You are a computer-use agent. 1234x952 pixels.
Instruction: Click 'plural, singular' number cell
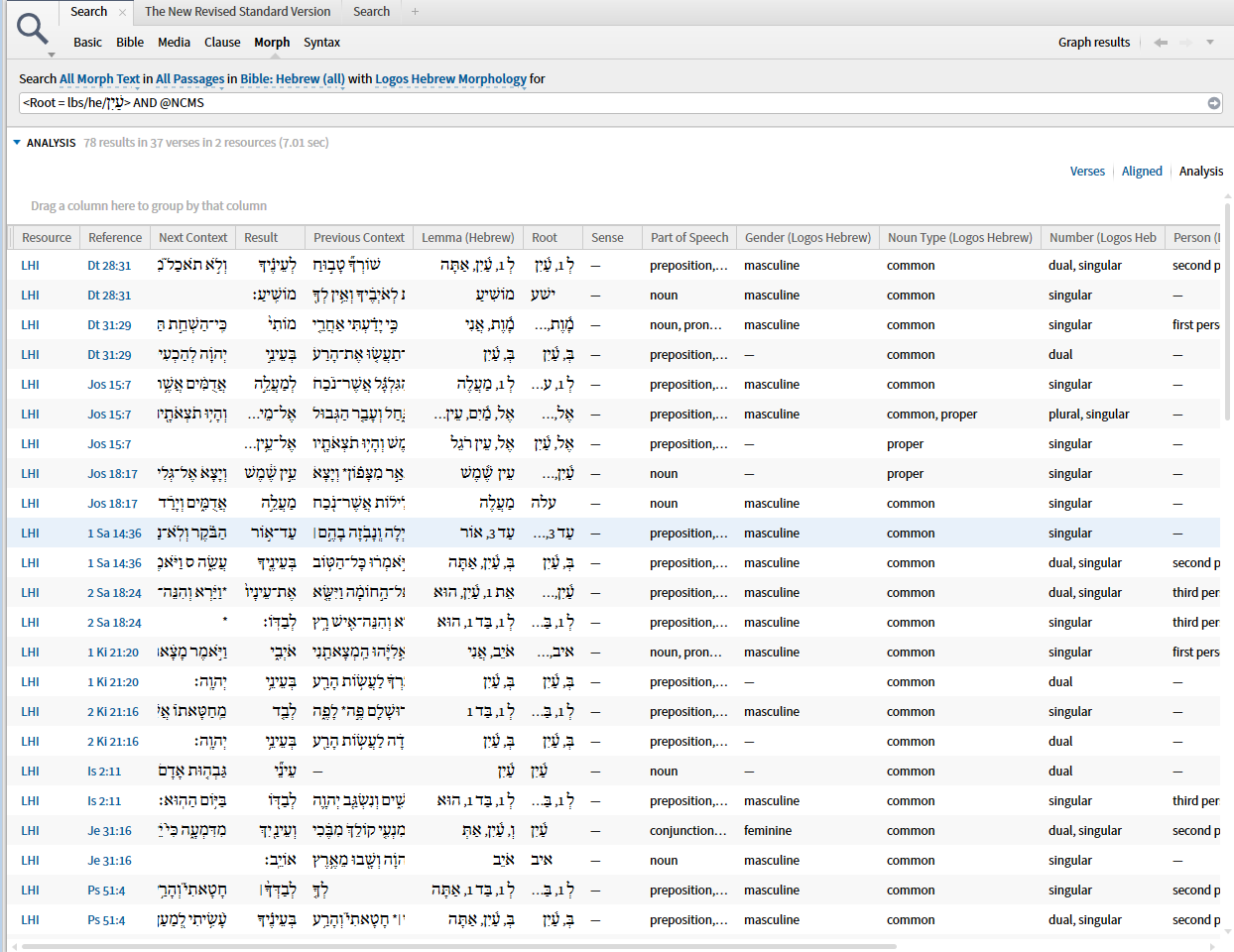1088,415
